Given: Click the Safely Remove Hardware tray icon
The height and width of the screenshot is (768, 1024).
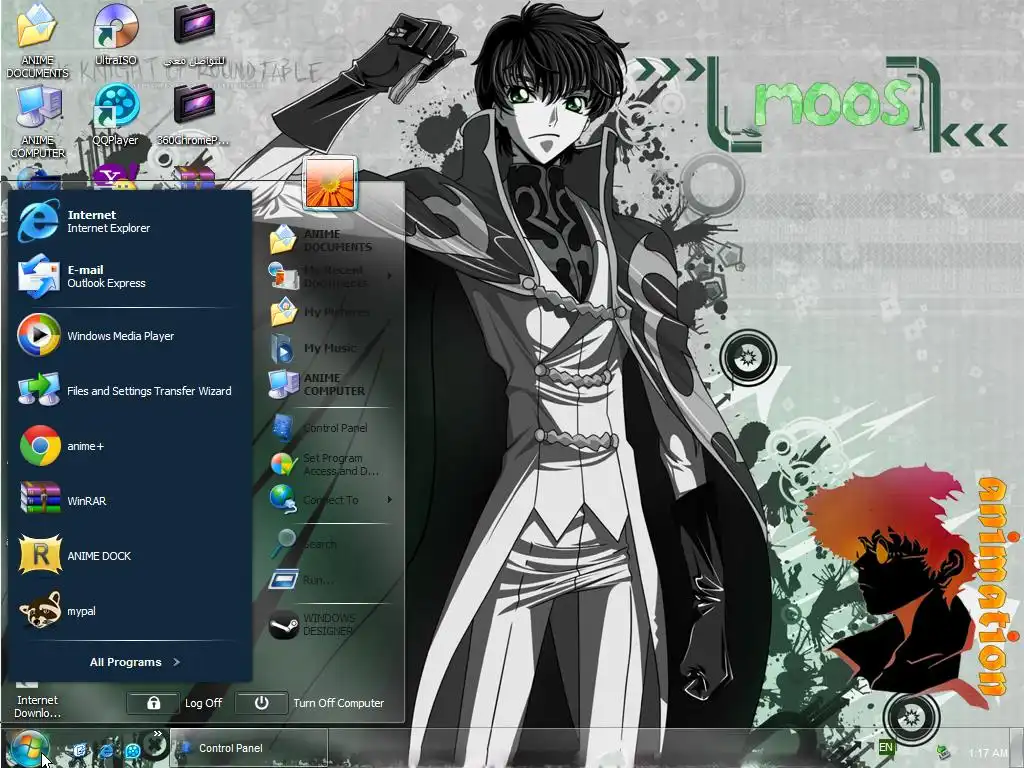Looking at the screenshot, I should (x=942, y=752).
